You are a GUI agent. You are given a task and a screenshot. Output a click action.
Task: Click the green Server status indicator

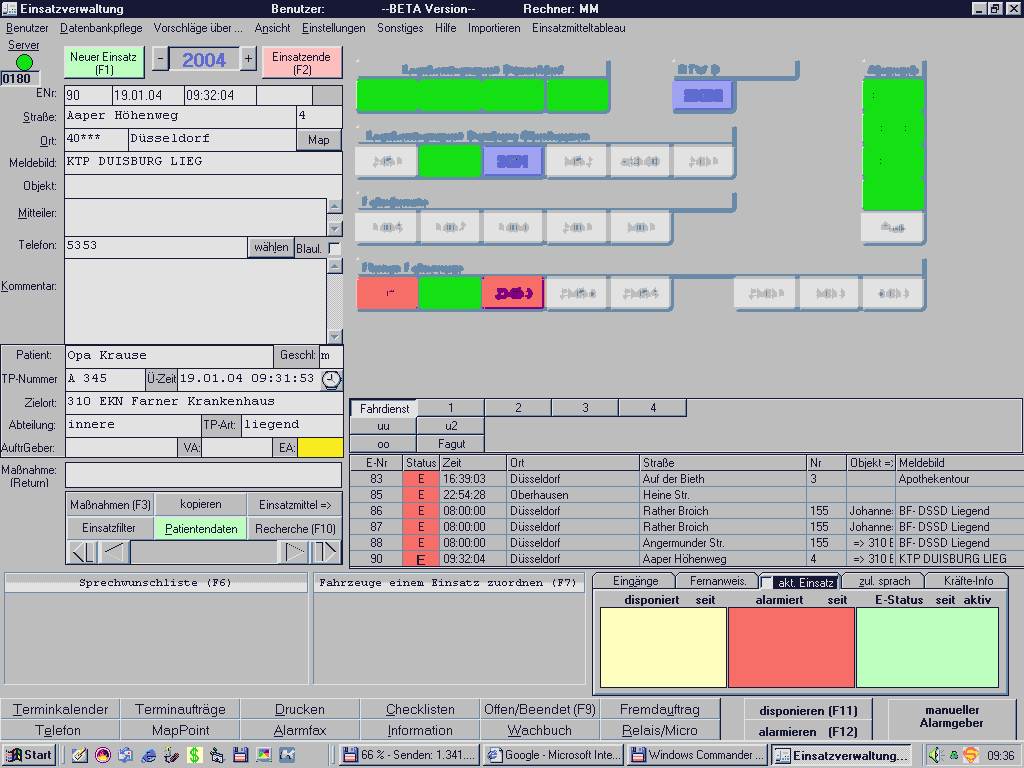pyautogui.click(x=24, y=62)
